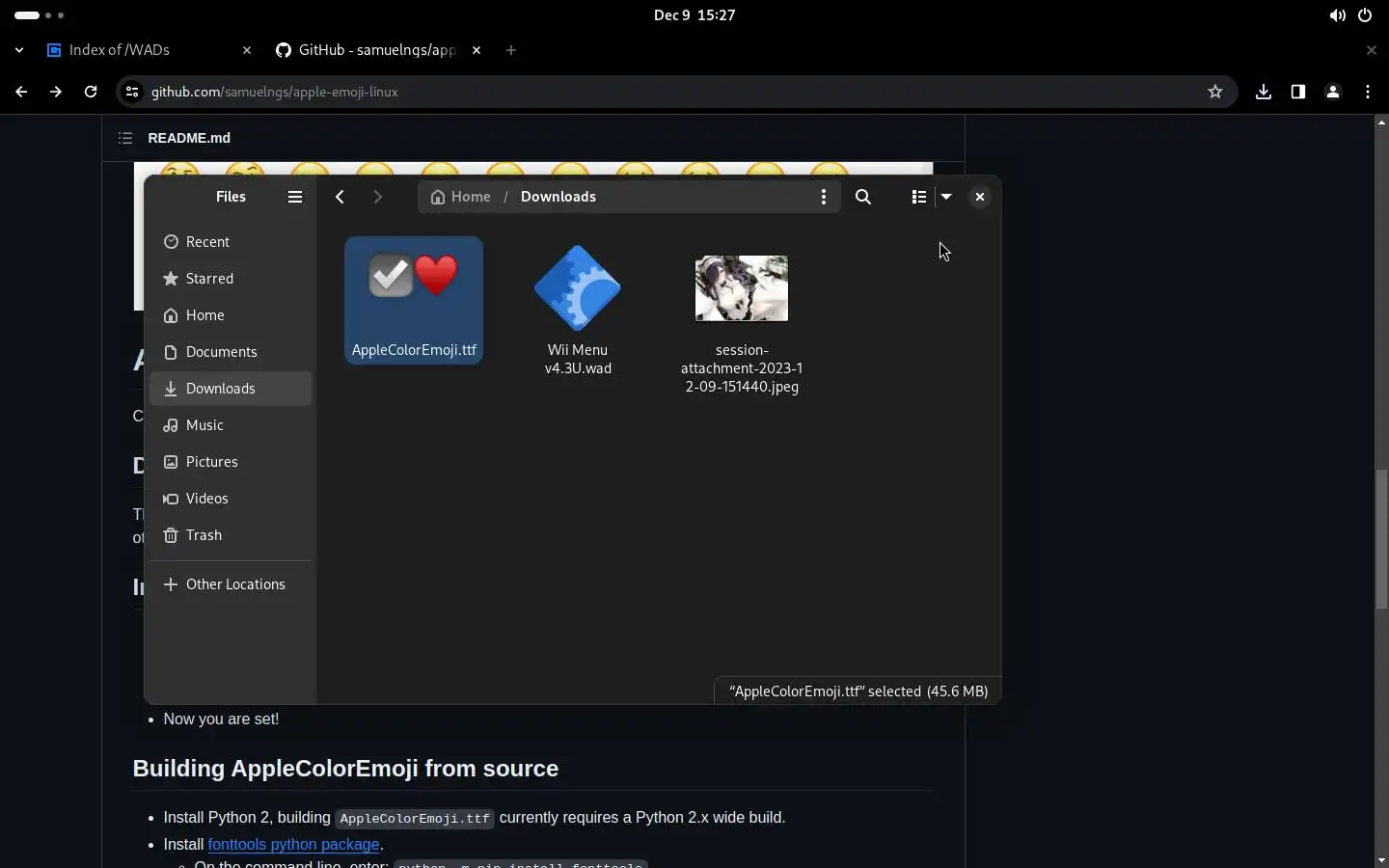The width and height of the screenshot is (1389, 868).
Task: Close the browser window
Action: click(x=1372, y=50)
